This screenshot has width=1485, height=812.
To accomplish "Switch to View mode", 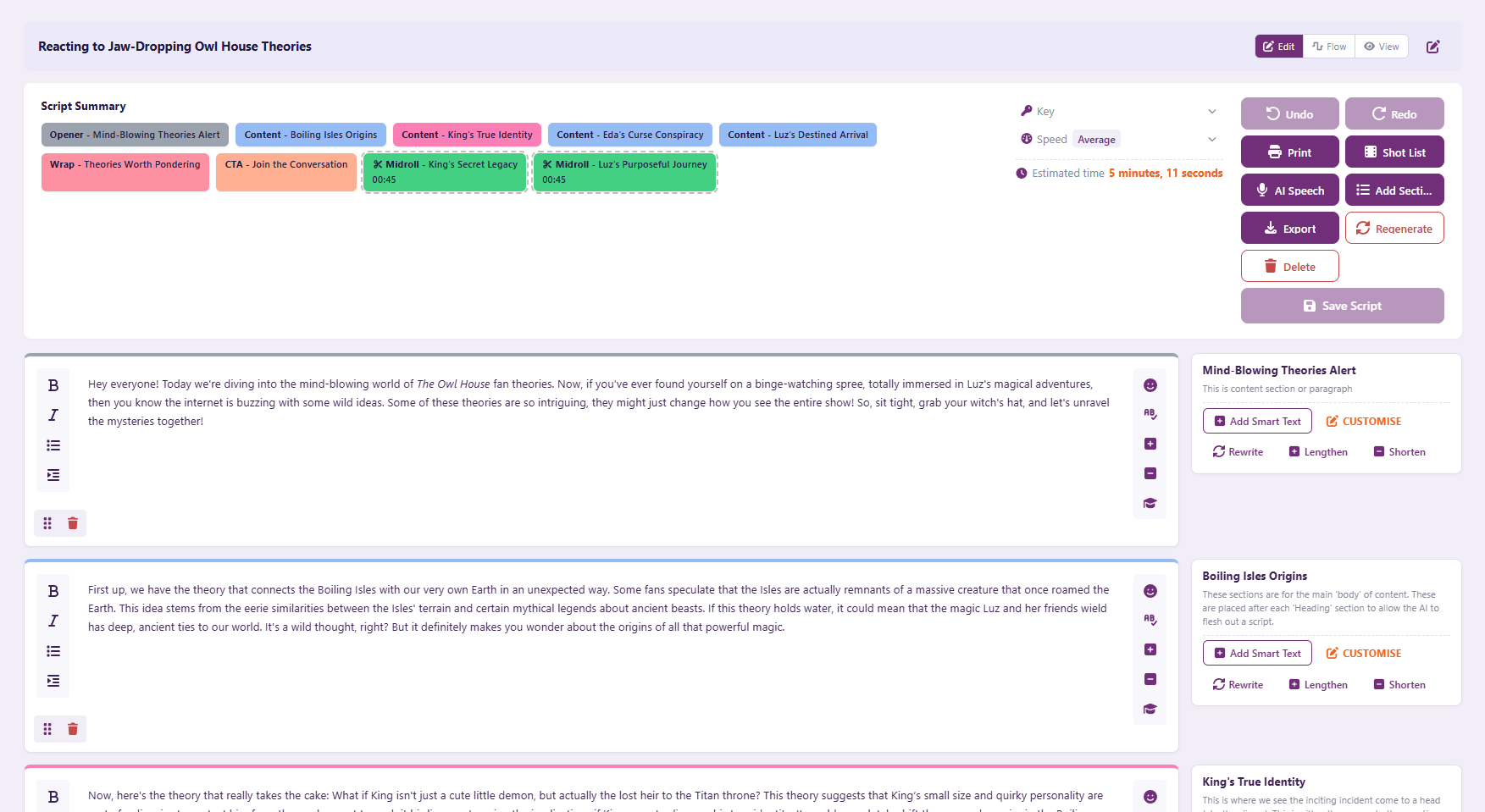I will tap(1382, 47).
